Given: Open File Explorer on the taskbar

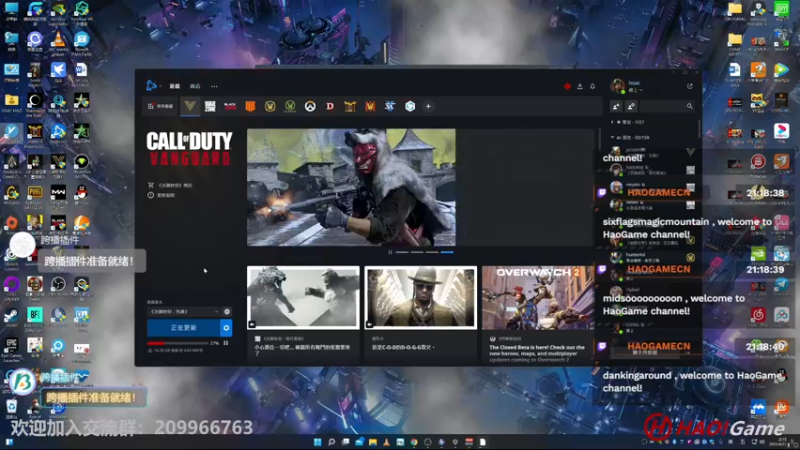Looking at the screenshot, I should tap(373, 442).
